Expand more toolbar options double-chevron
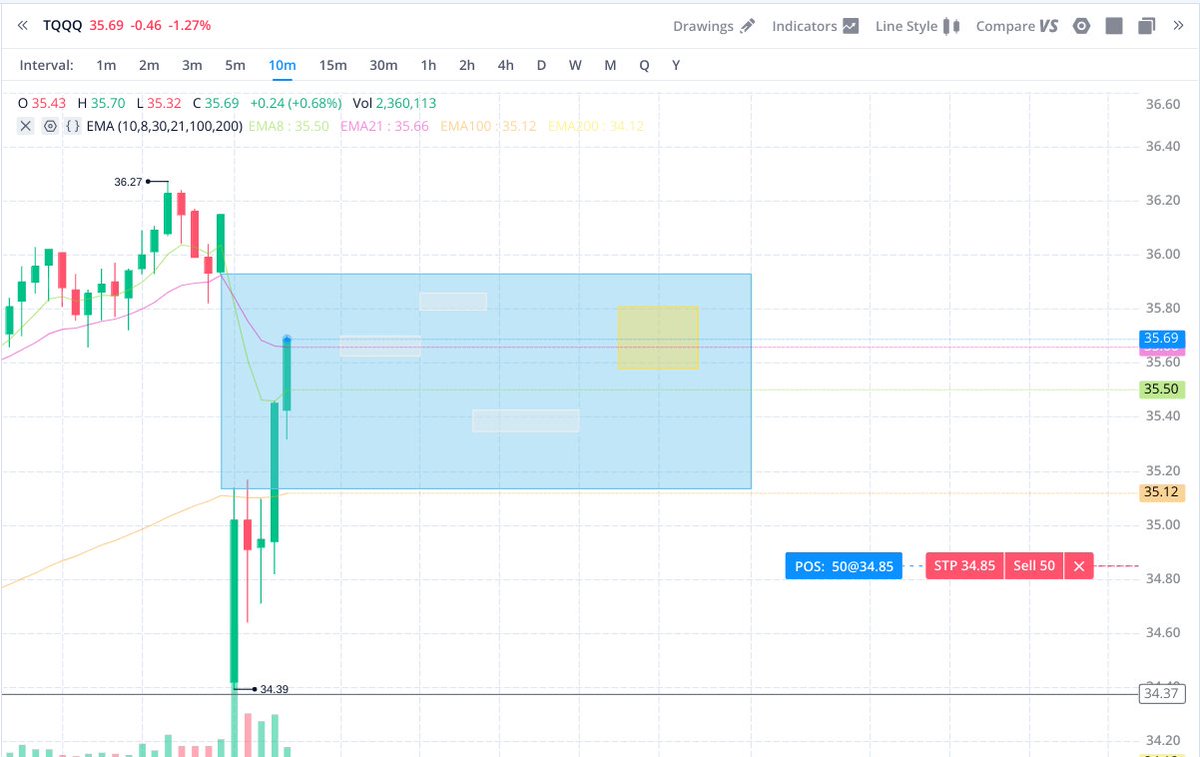Image resolution: width=1200 pixels, height=757 pixels. pyautogui.click(x=1177, y=26)
